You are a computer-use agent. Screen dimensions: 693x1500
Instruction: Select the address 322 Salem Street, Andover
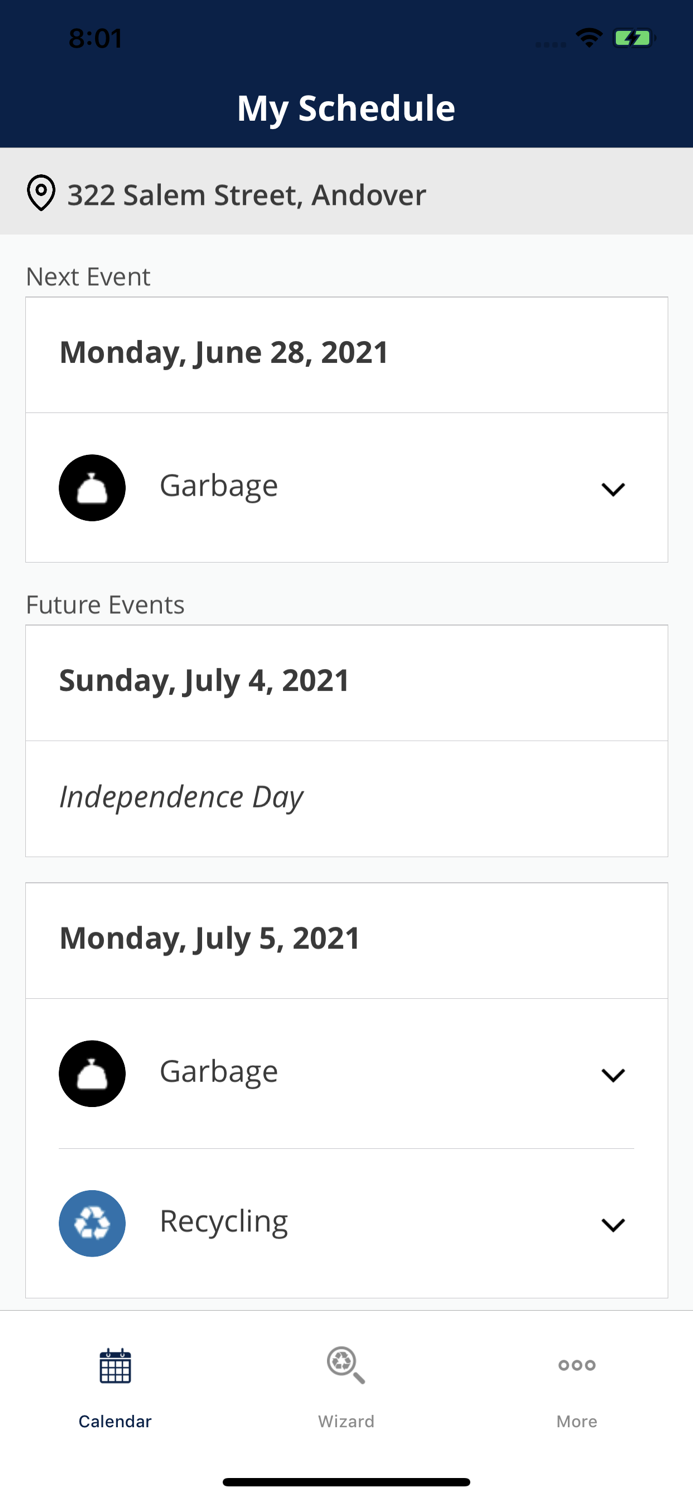click(246, 194)
